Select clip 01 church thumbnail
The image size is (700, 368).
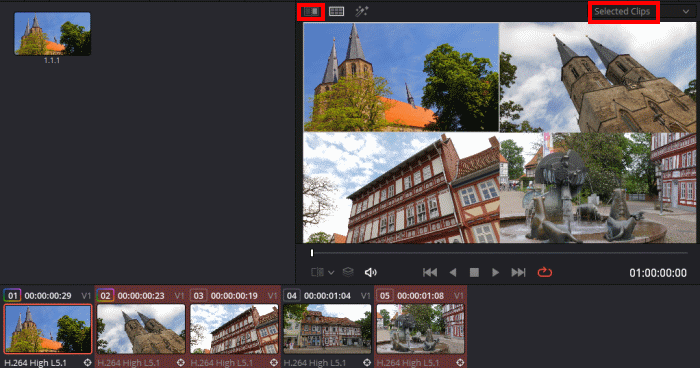click(48, 329)
